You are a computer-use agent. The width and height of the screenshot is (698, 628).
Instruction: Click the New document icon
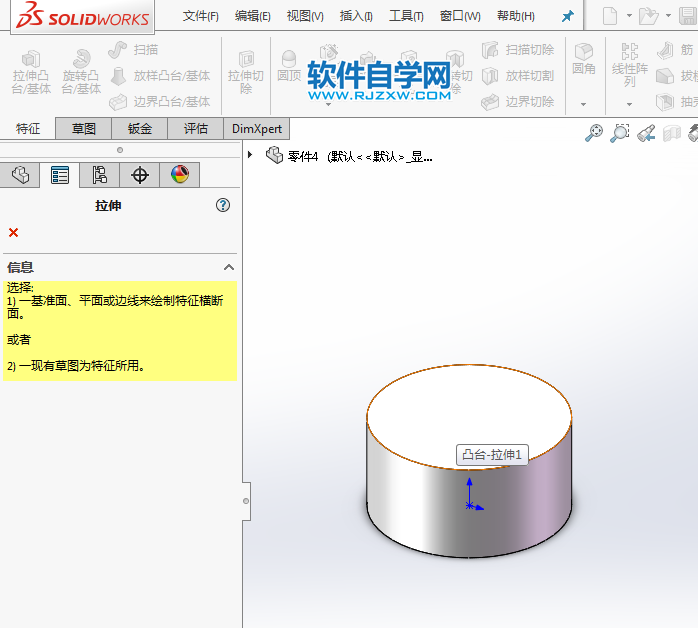(610, 16)
